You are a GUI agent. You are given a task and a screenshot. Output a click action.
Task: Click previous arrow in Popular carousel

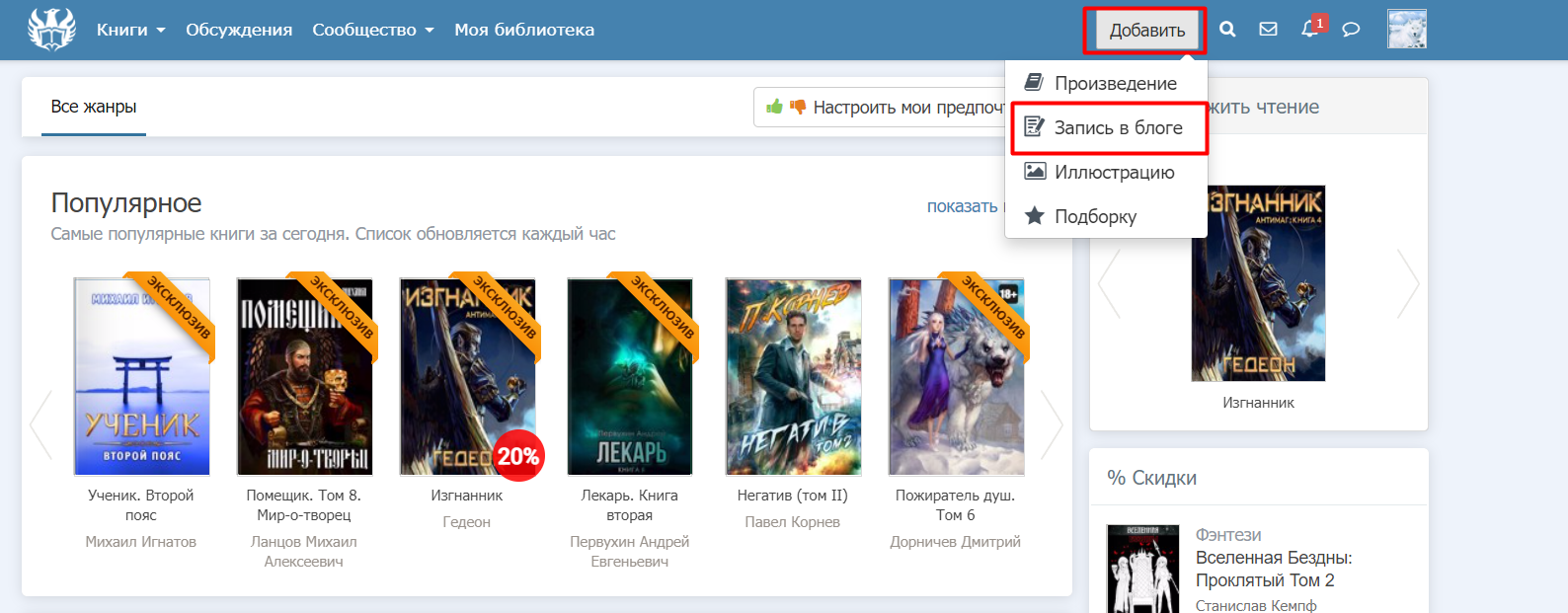click(40, 425)
